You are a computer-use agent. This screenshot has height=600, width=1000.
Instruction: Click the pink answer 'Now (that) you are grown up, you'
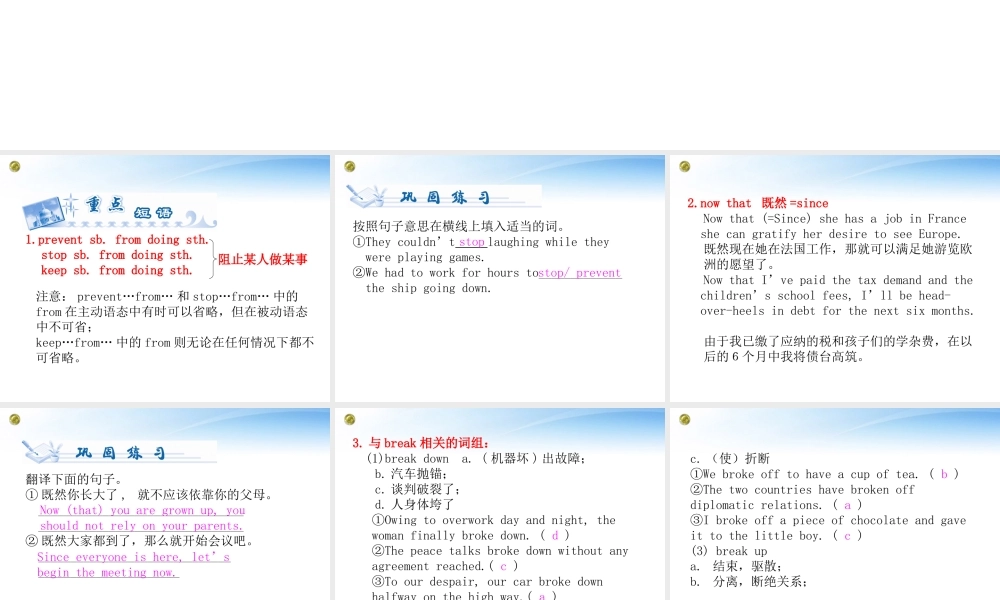[142, 511]
